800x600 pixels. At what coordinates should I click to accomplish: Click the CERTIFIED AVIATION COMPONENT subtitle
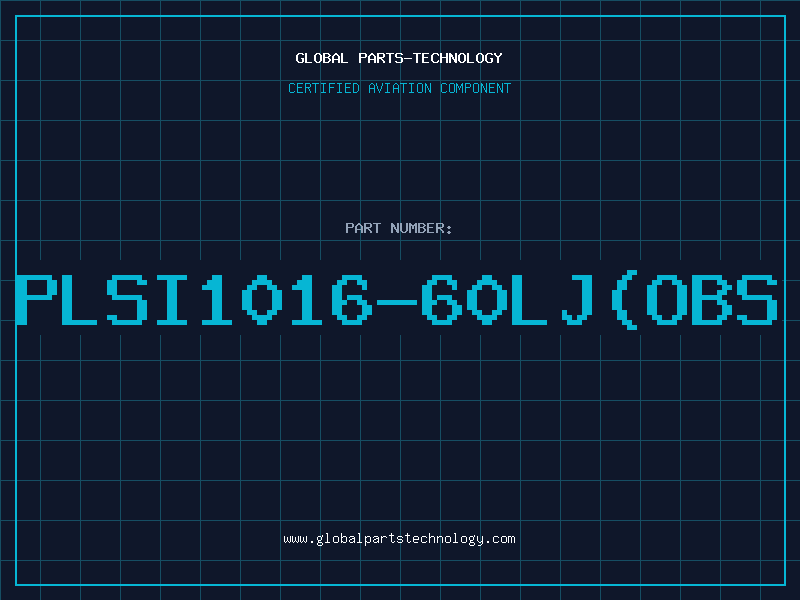point(399,88)
